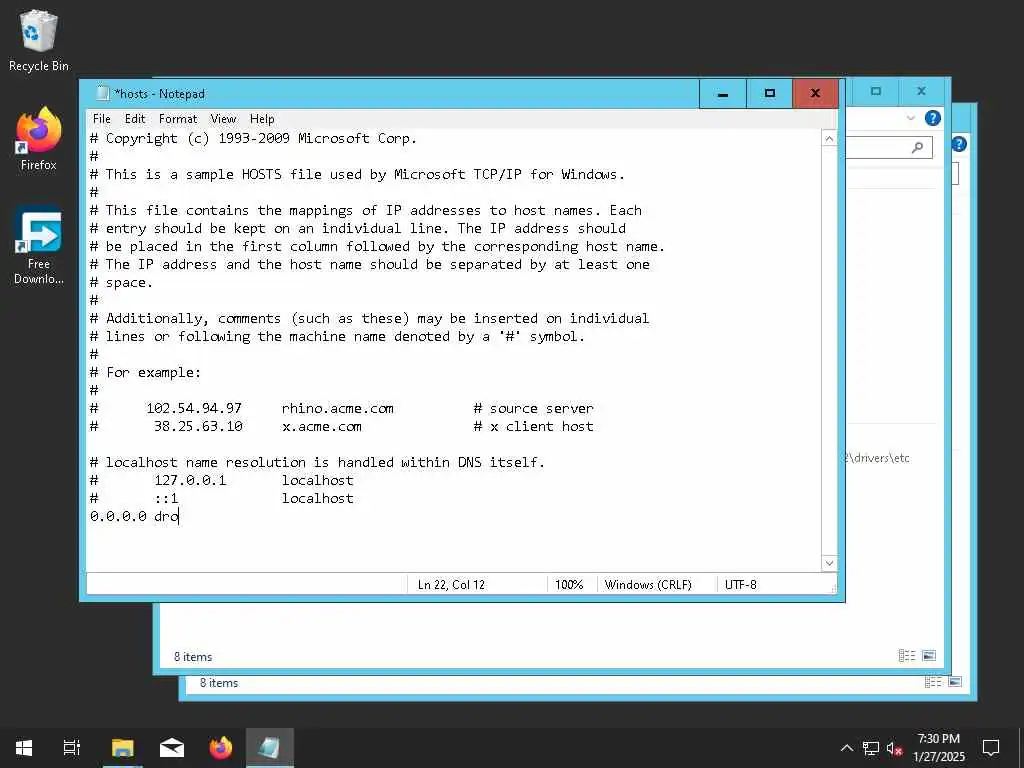This screenshot has width=1024, height=768.
Task: Switch front Explorer to details view icon
Action: (906, 655)
